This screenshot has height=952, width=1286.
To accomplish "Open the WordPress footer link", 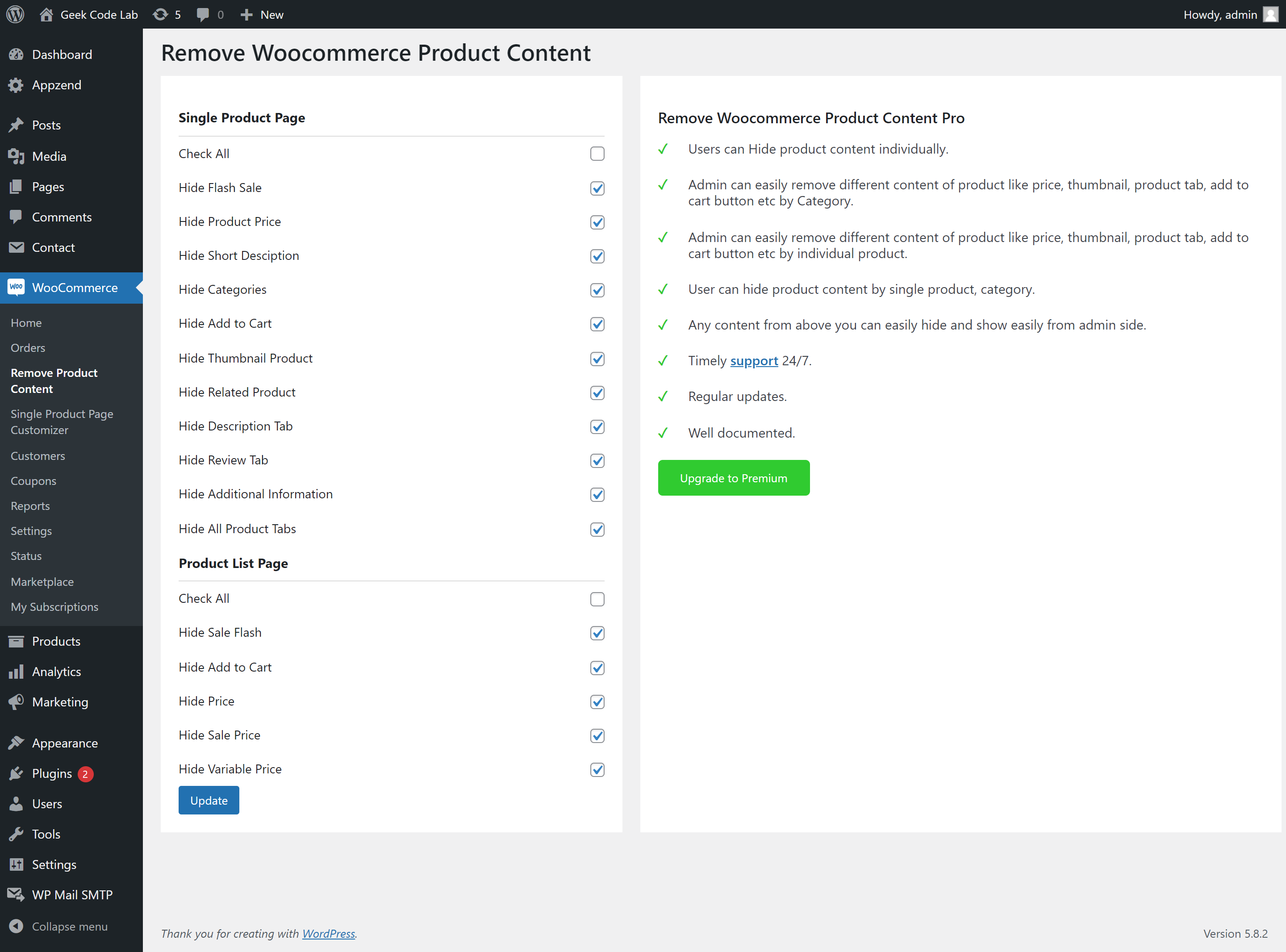I will pos(328,934).
